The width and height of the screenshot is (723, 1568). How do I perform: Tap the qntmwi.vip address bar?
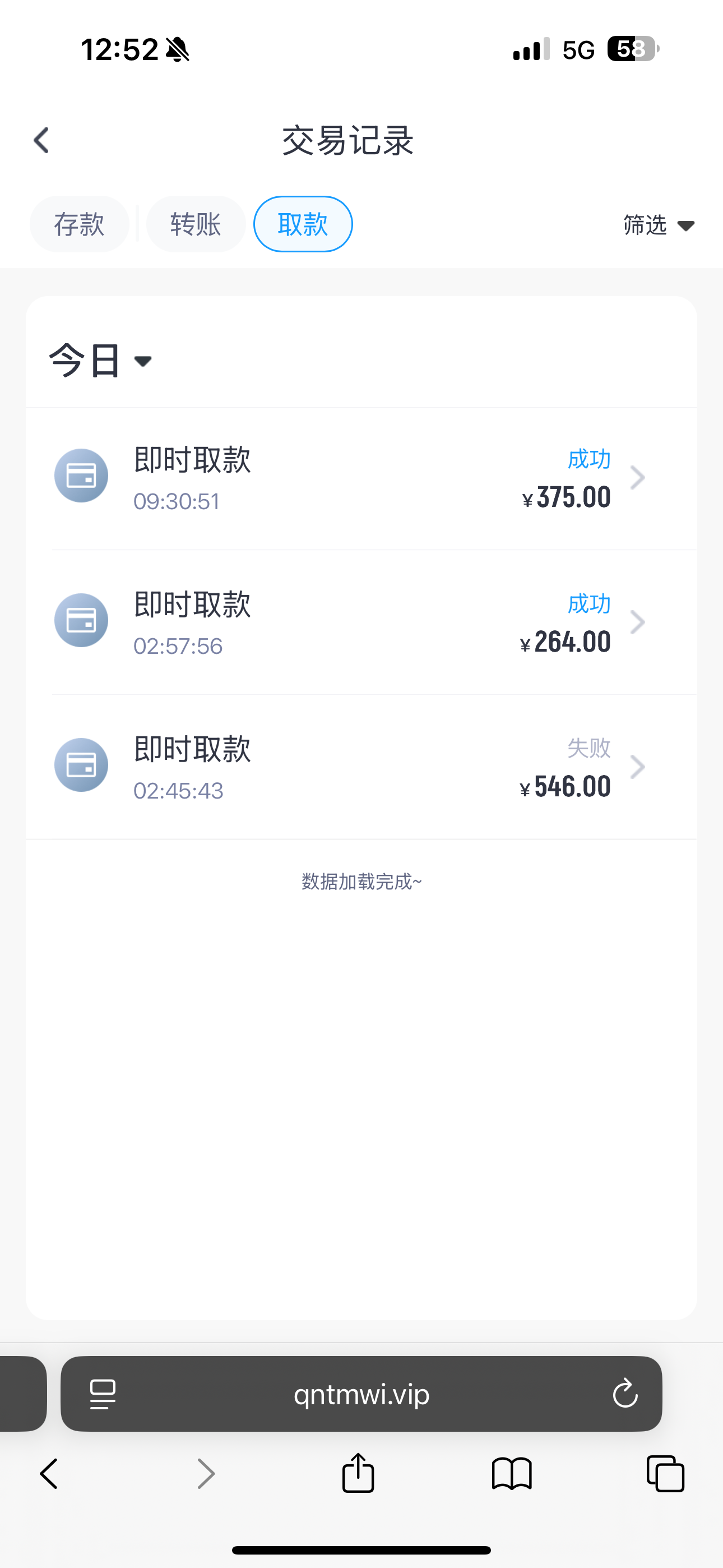pyautogui.click(x=361, y=1394)
